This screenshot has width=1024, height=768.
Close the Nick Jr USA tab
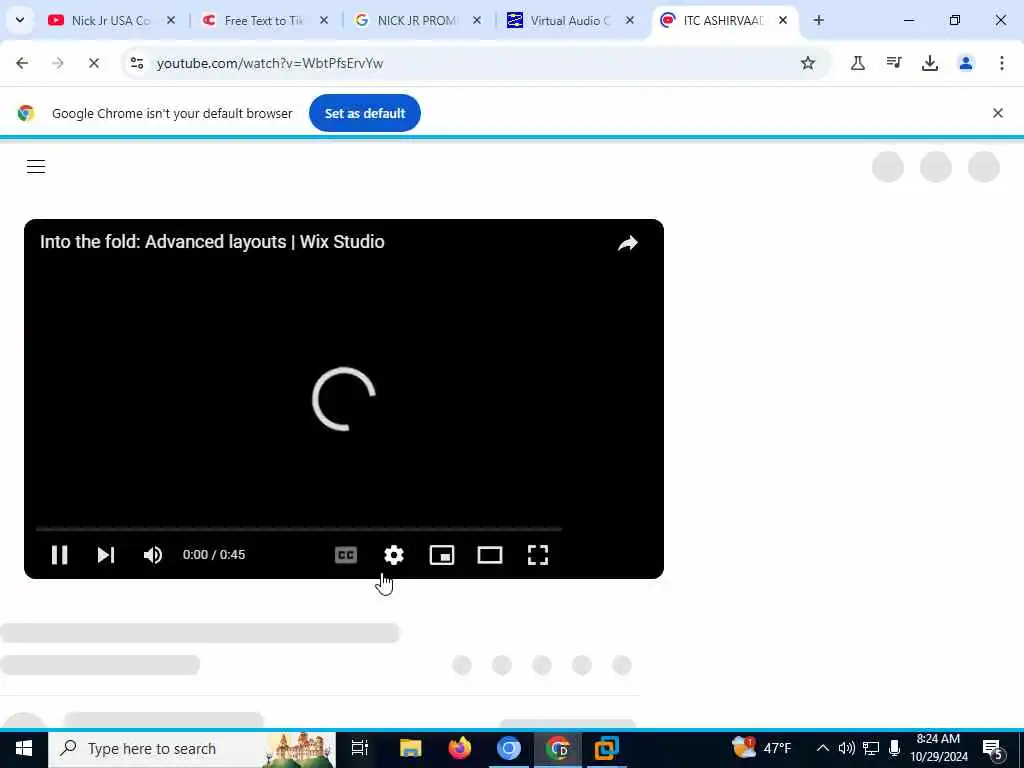pyautogui.click(x=170, y=20)
